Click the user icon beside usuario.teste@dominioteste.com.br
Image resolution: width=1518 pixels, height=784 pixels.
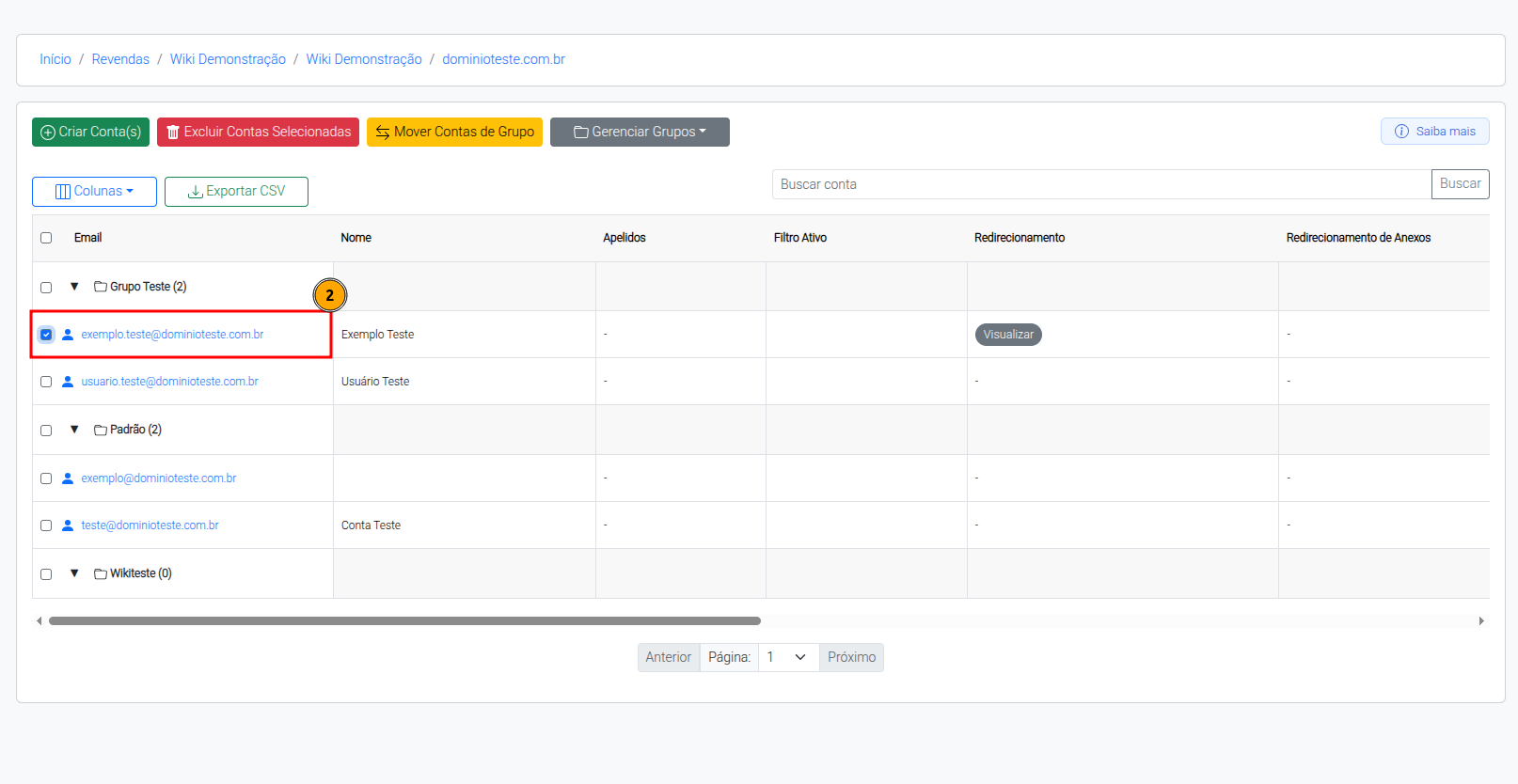(x=68, y=382)
